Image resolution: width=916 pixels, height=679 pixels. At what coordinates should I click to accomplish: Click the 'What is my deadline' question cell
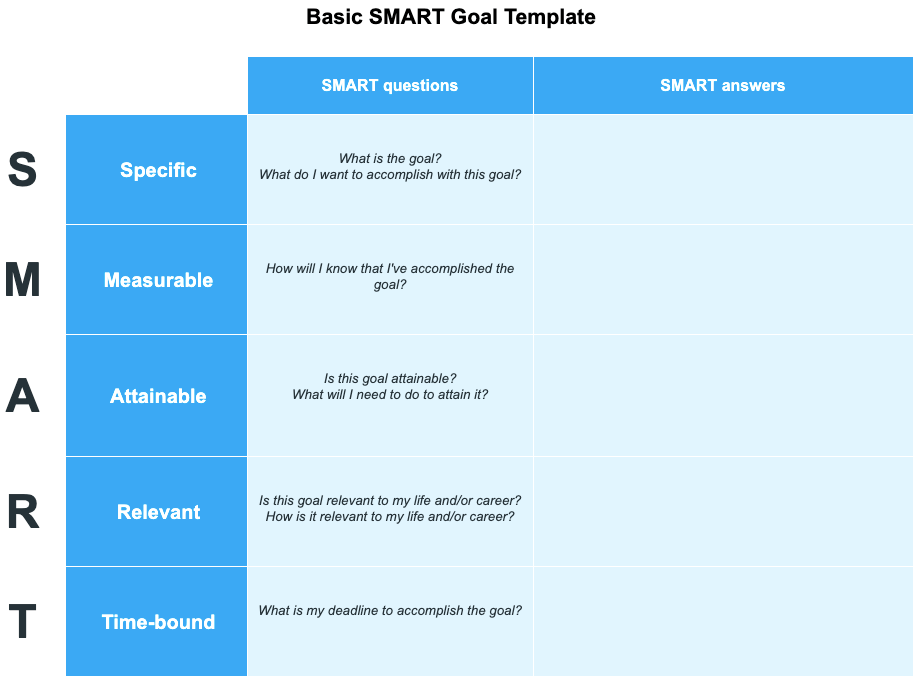tap(390, 621)
